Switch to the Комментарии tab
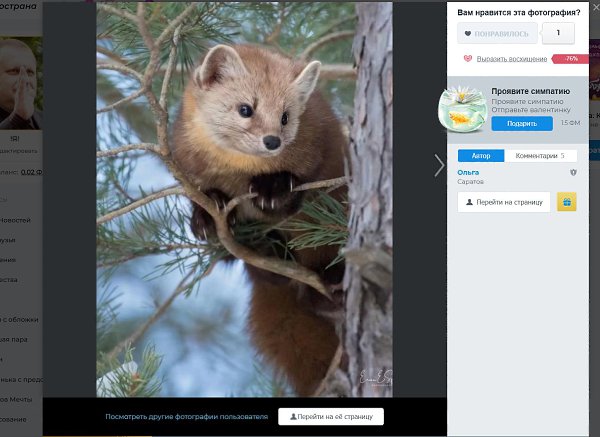Viewport: 600px width, 437px height. 540,156
